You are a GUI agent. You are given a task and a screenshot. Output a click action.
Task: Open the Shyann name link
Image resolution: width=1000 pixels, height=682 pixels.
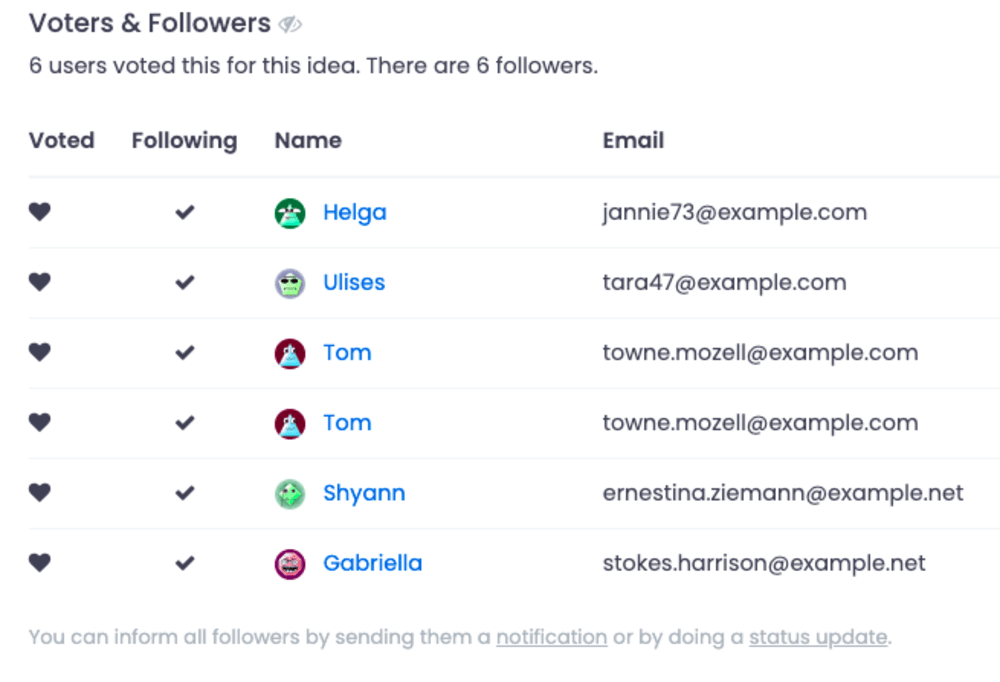click(363, 493)
